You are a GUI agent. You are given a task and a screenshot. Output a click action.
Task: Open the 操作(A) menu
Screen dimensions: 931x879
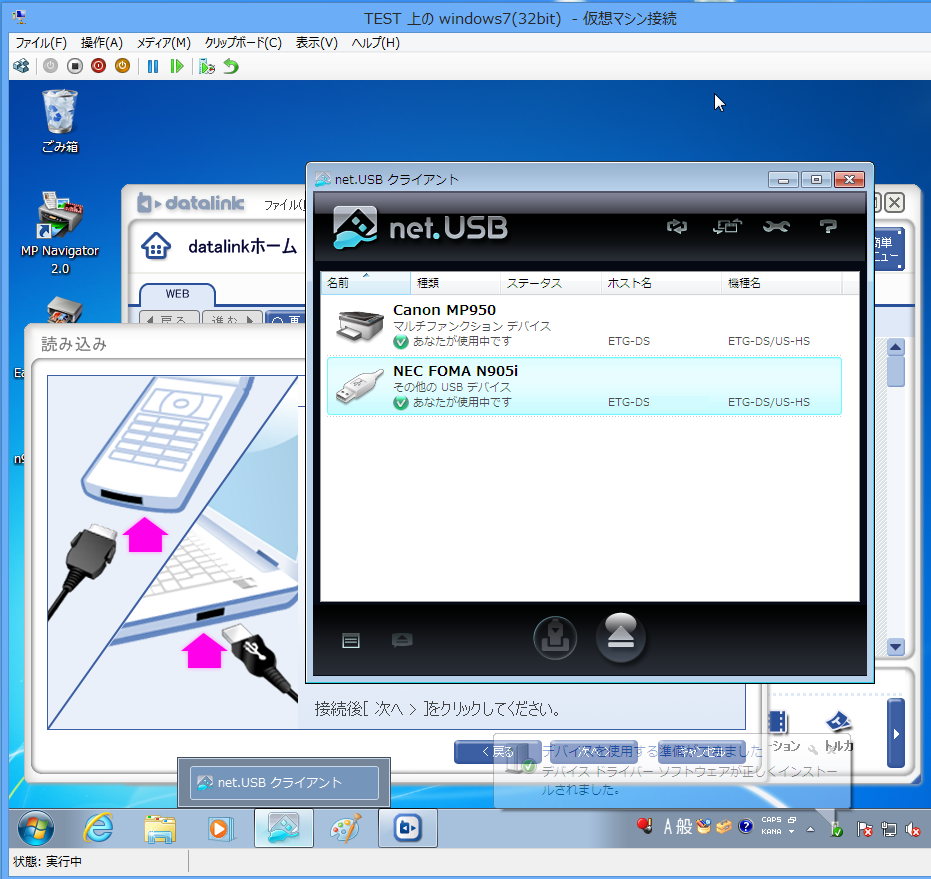click(102, 43)
